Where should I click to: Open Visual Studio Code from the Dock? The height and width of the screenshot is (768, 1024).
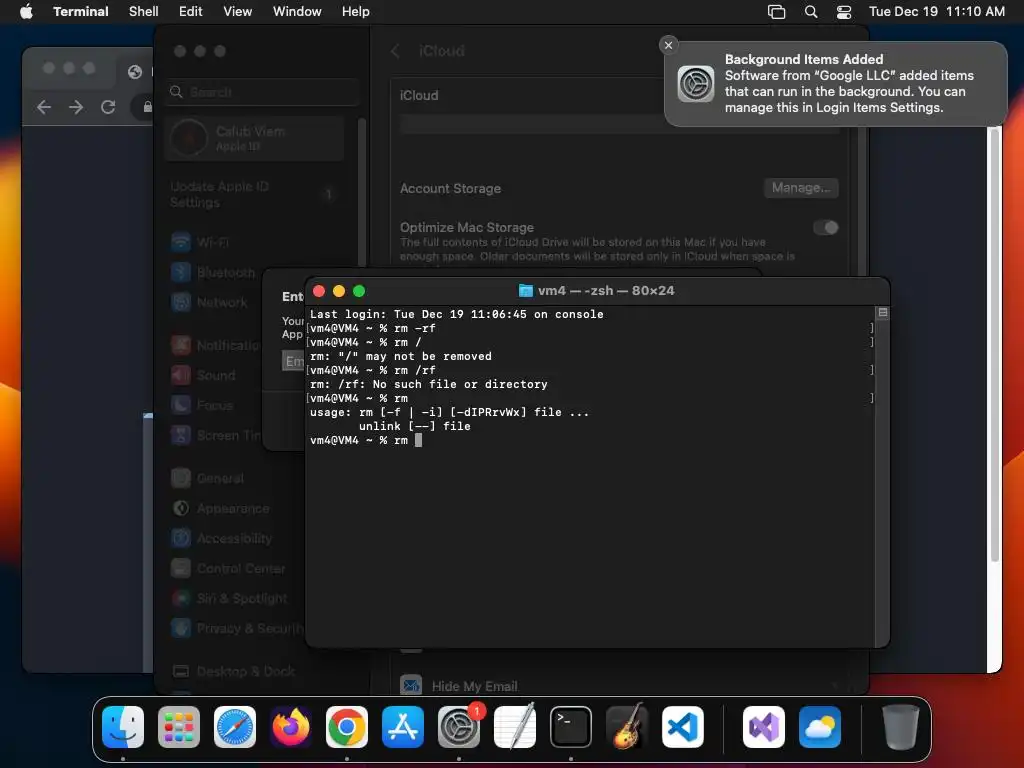point(682,727)
